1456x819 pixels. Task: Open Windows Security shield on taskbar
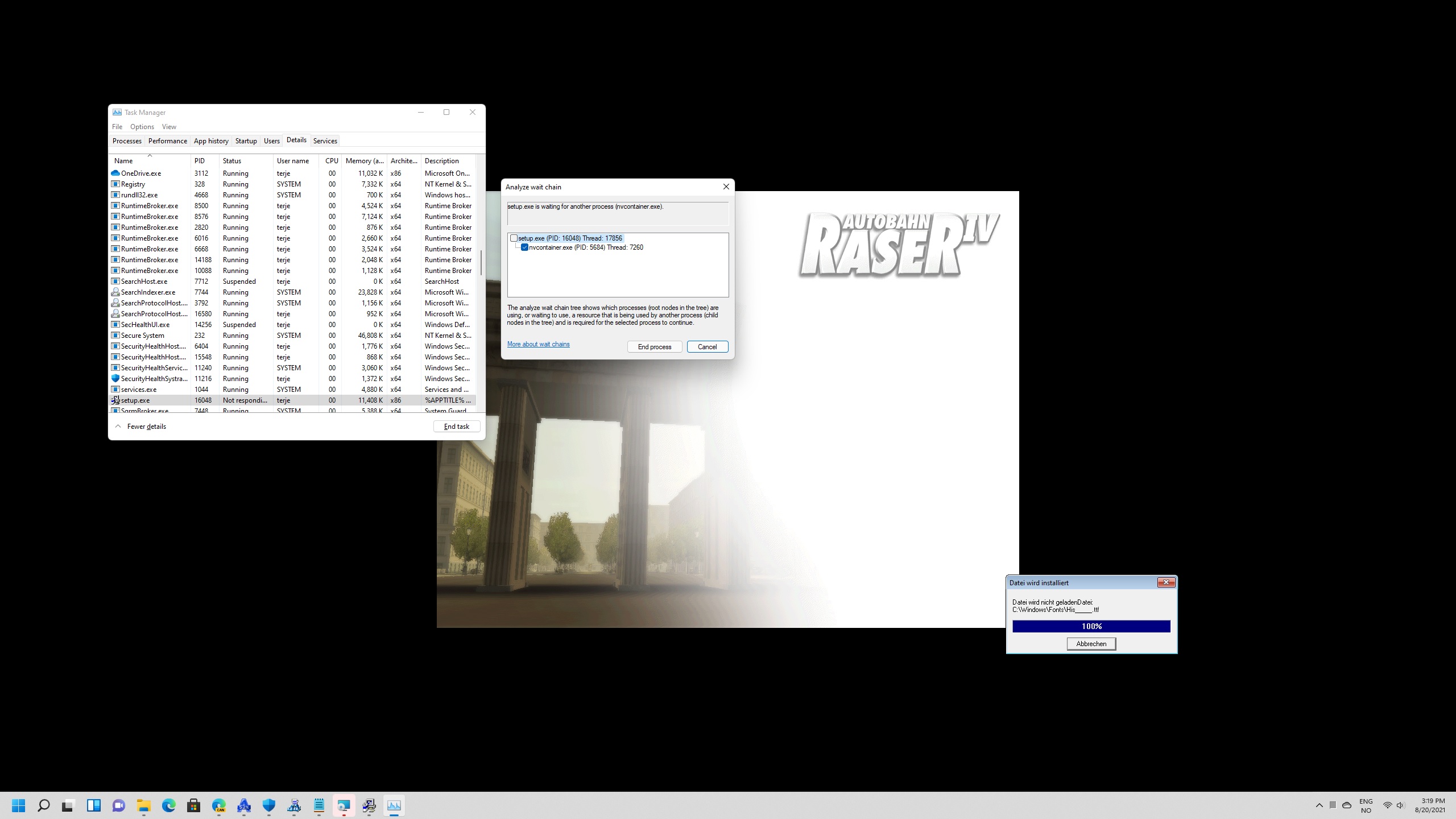pos(269,805)
